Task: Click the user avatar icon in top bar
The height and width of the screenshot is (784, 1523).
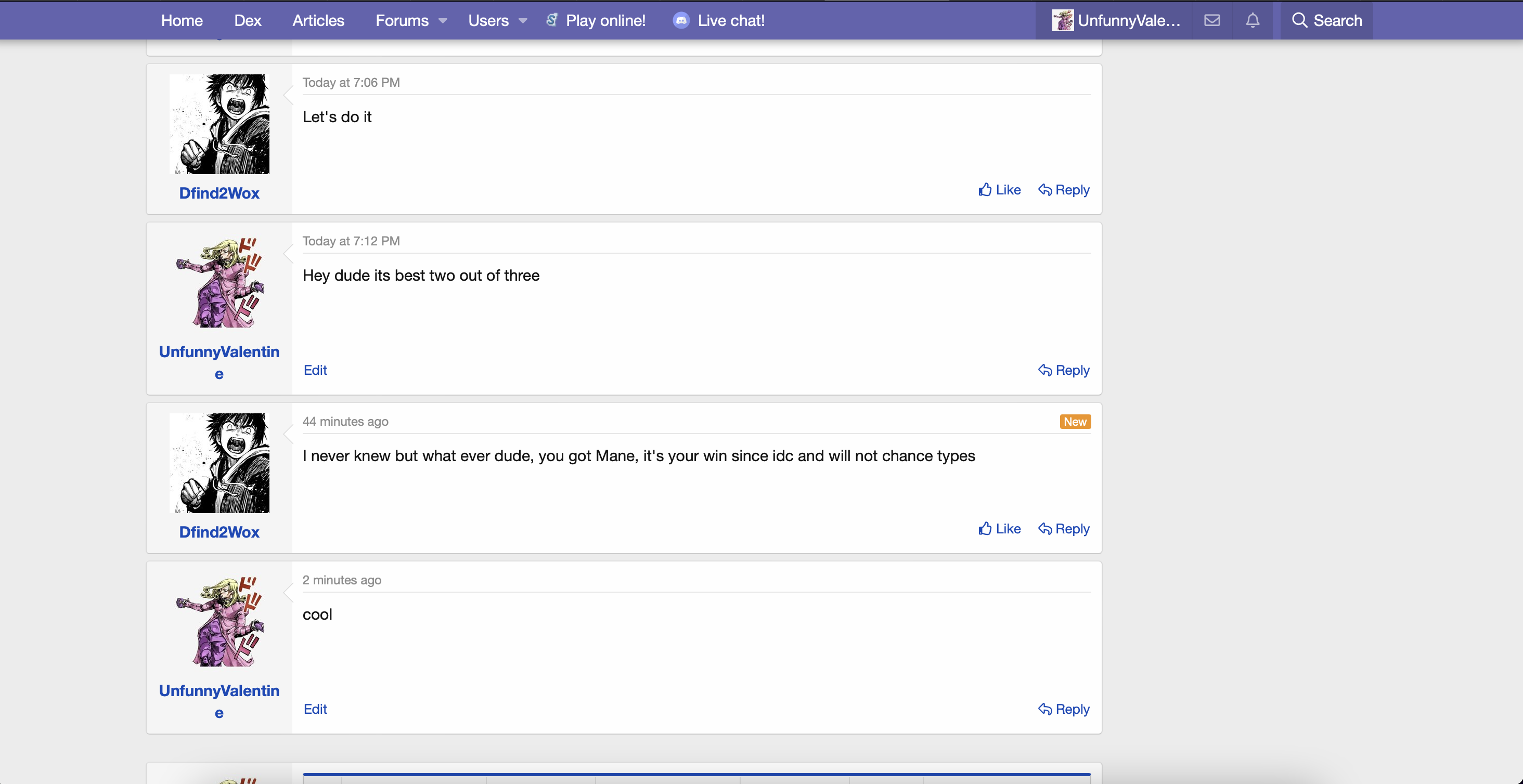Action: [1063, 21]
